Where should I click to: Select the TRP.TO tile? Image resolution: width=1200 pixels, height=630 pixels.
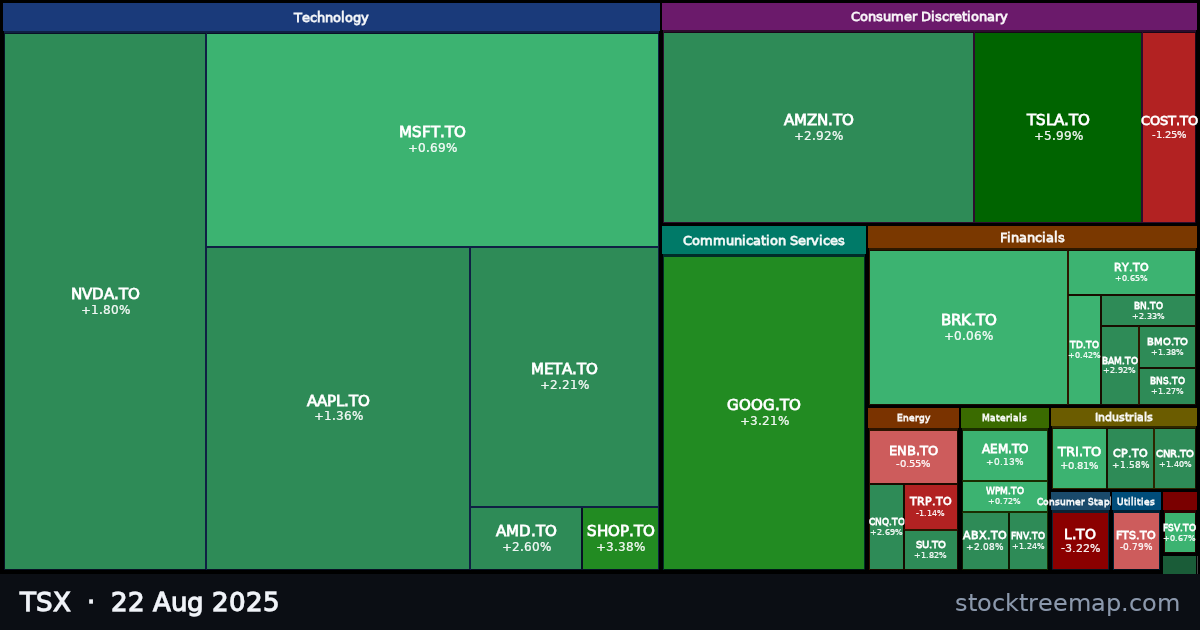(931, 507)
